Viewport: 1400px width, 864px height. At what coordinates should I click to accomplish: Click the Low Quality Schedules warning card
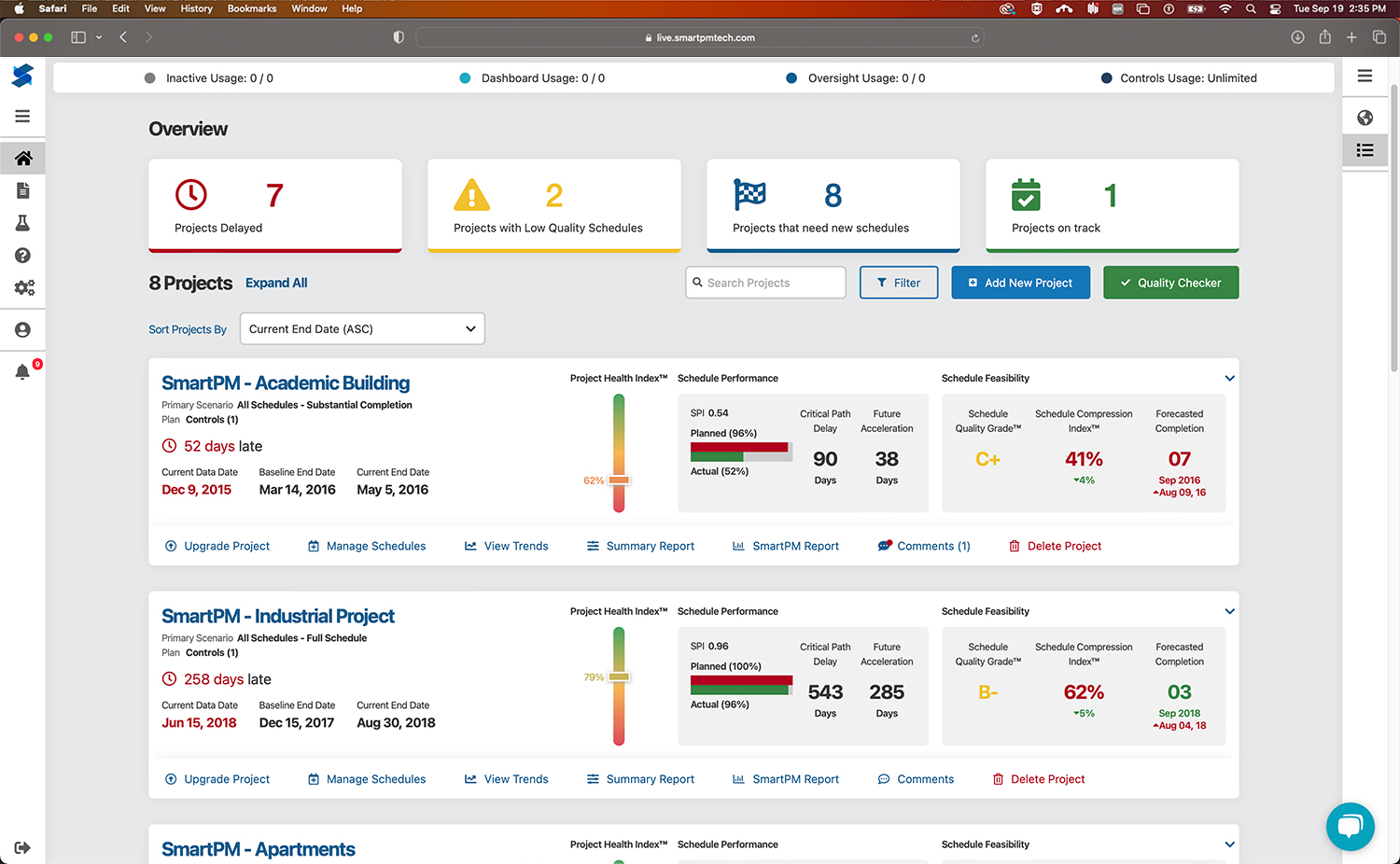tap(554, 205)
